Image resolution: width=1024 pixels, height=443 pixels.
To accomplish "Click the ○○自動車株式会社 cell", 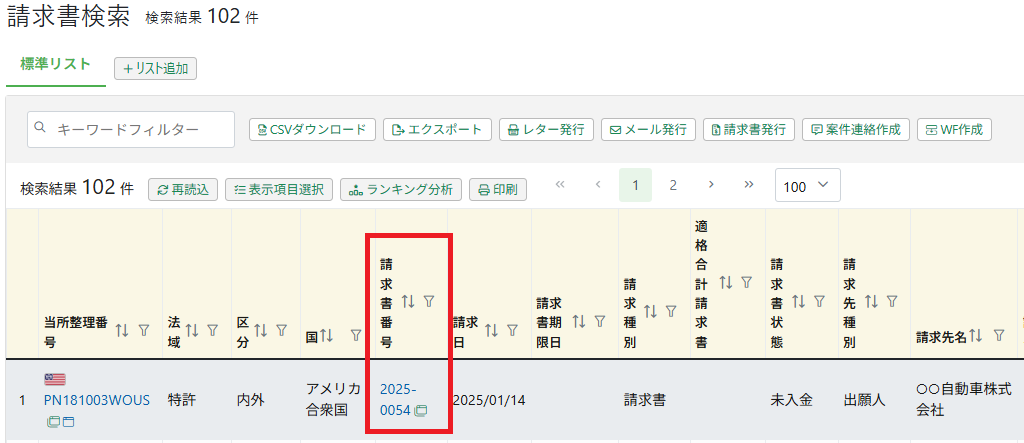I will pos(964,400).
